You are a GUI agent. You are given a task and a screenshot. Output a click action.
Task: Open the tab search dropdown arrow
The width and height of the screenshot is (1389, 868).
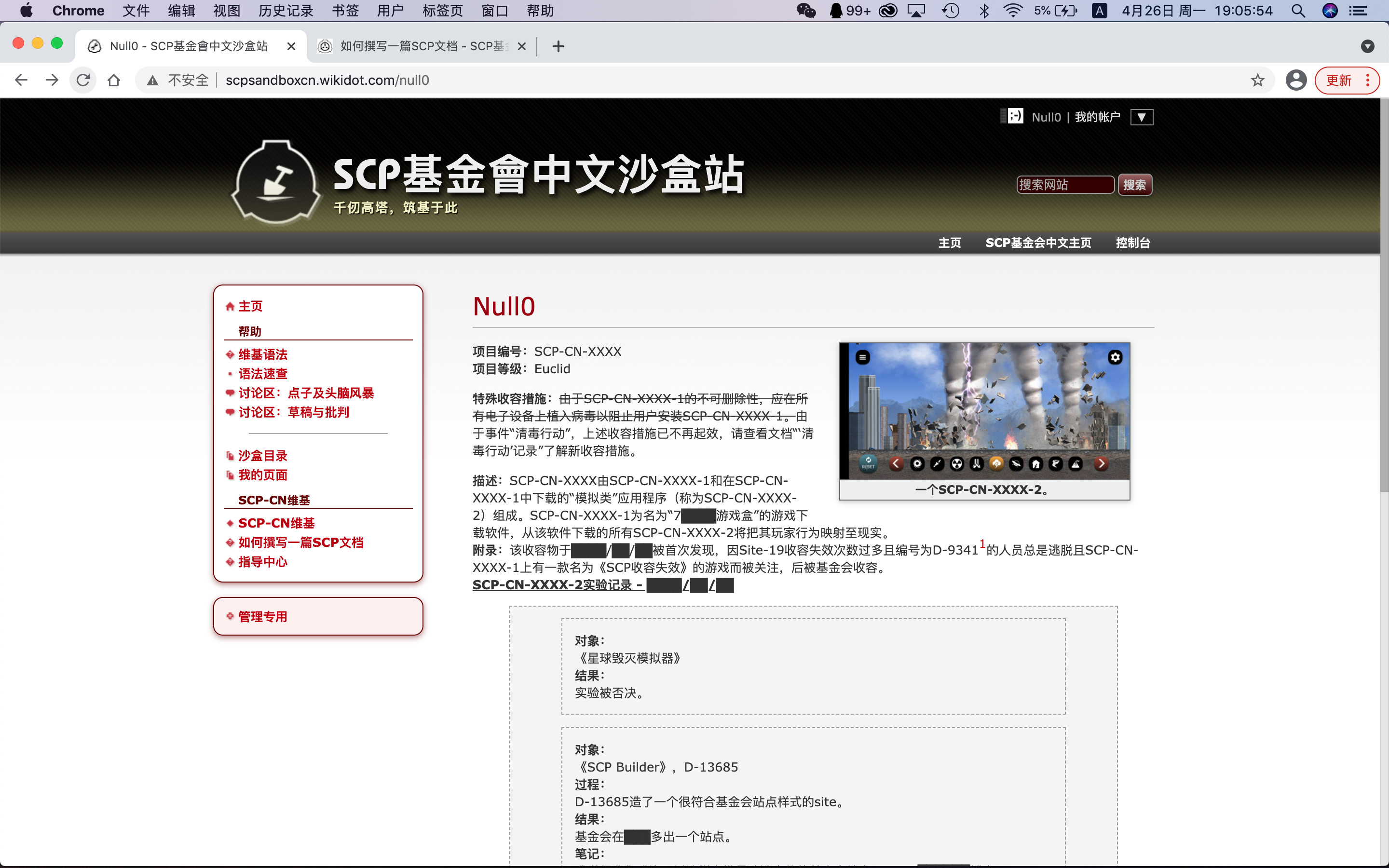1367,46
